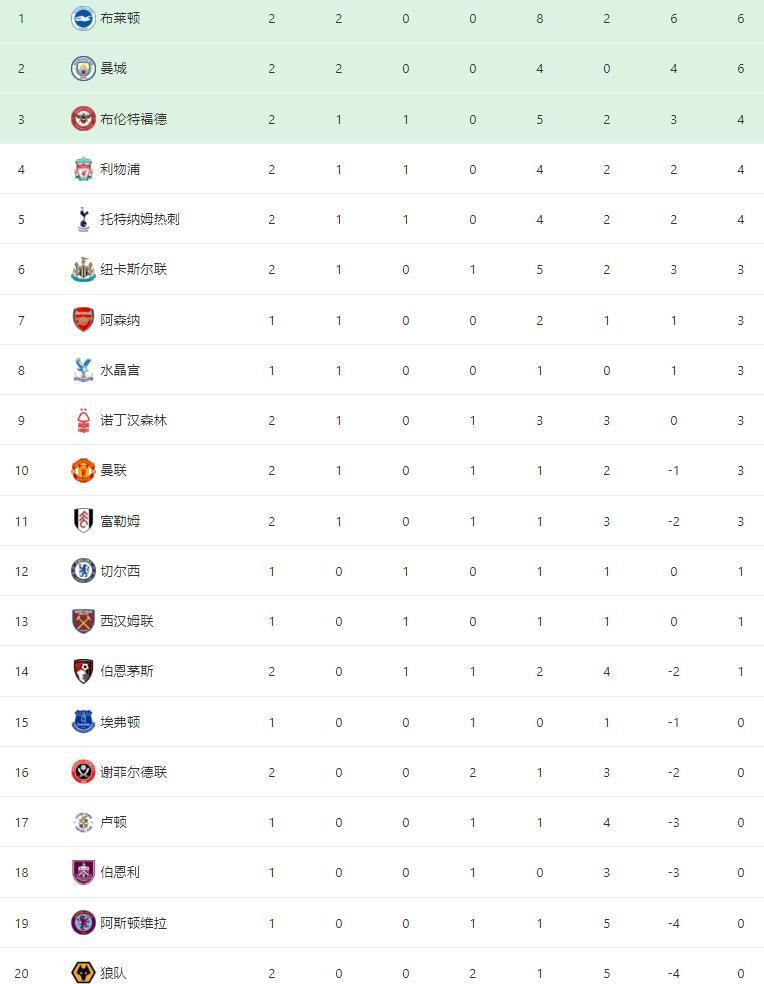Viewport: 764px width, 984px height.
Task: Click the Manchester City (曼城) club crest
Action: [83, 68]
